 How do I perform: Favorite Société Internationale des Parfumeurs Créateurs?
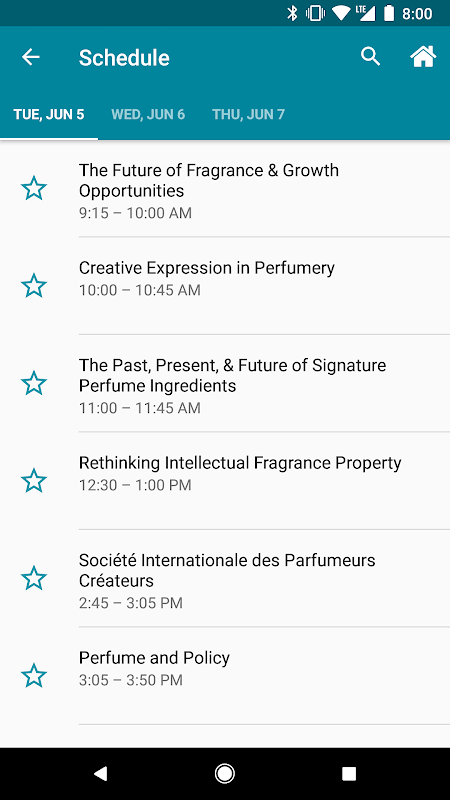click(34, 578)
